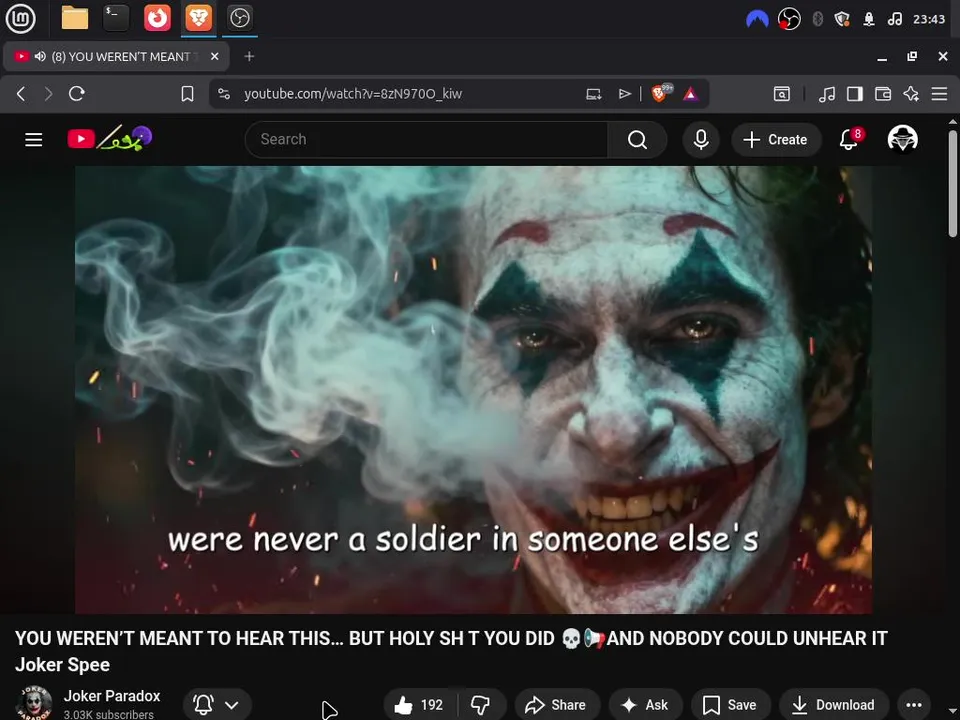
Task: Open YouTube notifications bell
Action: coord(849,139)
